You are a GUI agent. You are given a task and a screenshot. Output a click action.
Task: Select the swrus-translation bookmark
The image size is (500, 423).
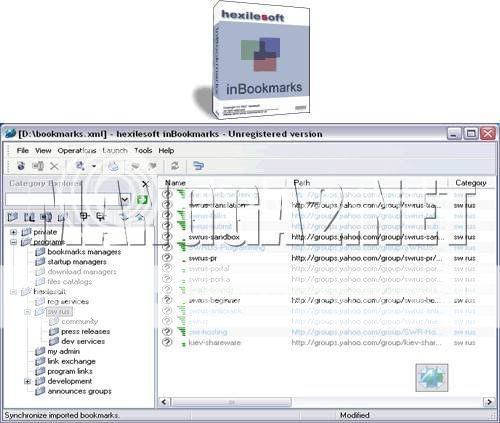tap(217, 205)
